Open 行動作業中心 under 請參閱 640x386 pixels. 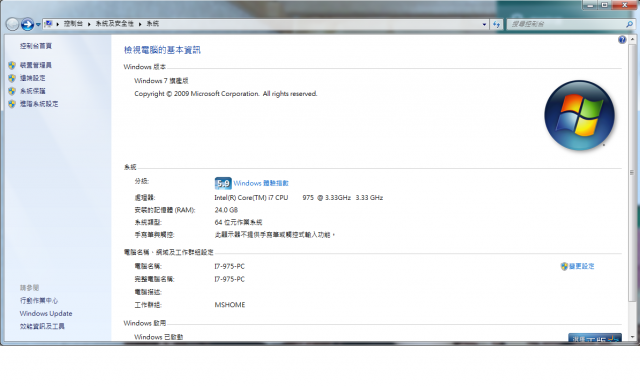tap(39, 301)
